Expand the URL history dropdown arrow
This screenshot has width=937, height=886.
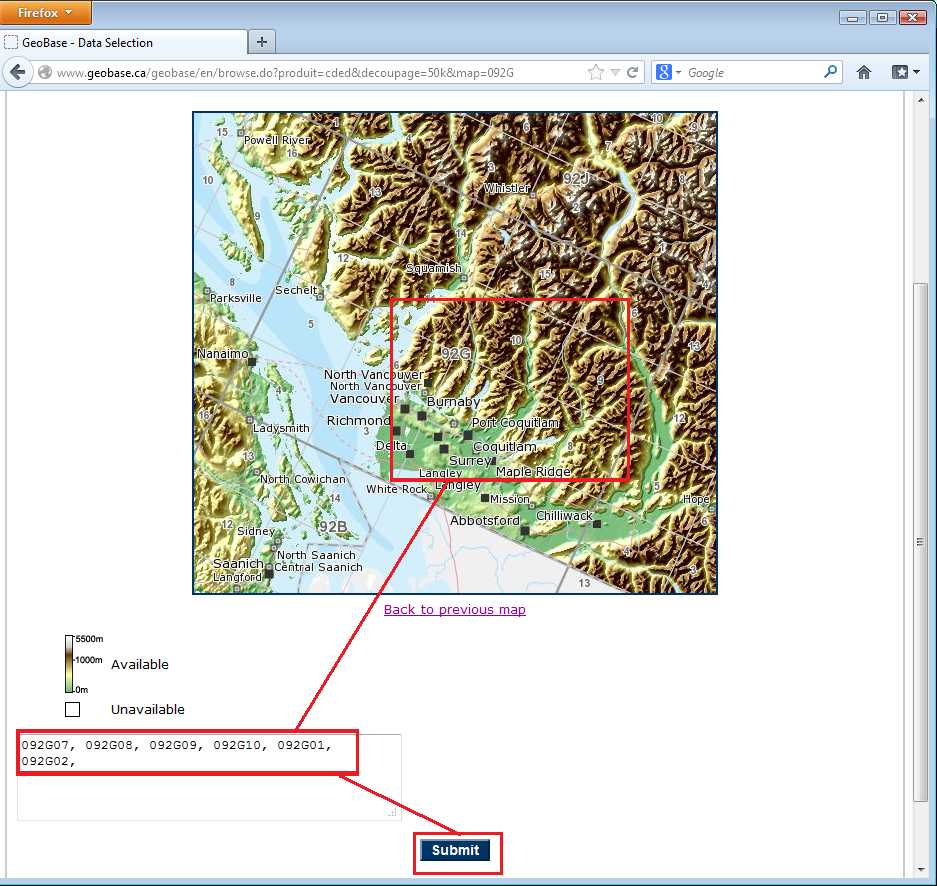(x=615, y=73)
